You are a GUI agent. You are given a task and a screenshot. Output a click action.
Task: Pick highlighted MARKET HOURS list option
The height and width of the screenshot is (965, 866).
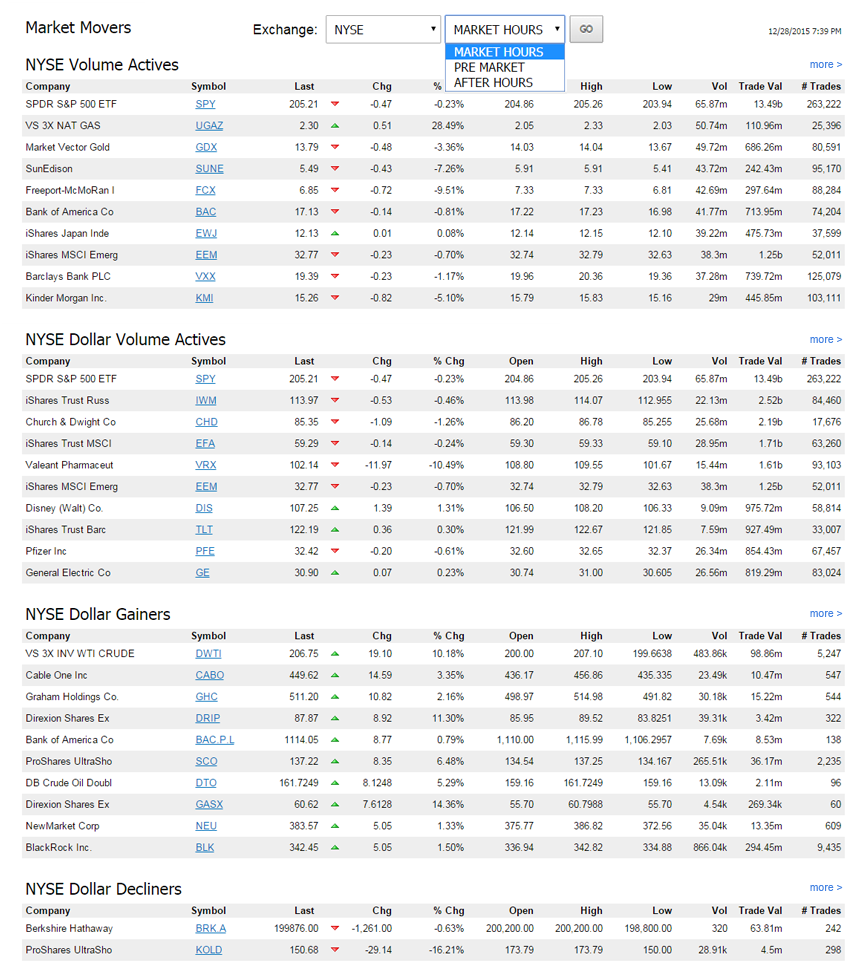(x=498, y=52)
